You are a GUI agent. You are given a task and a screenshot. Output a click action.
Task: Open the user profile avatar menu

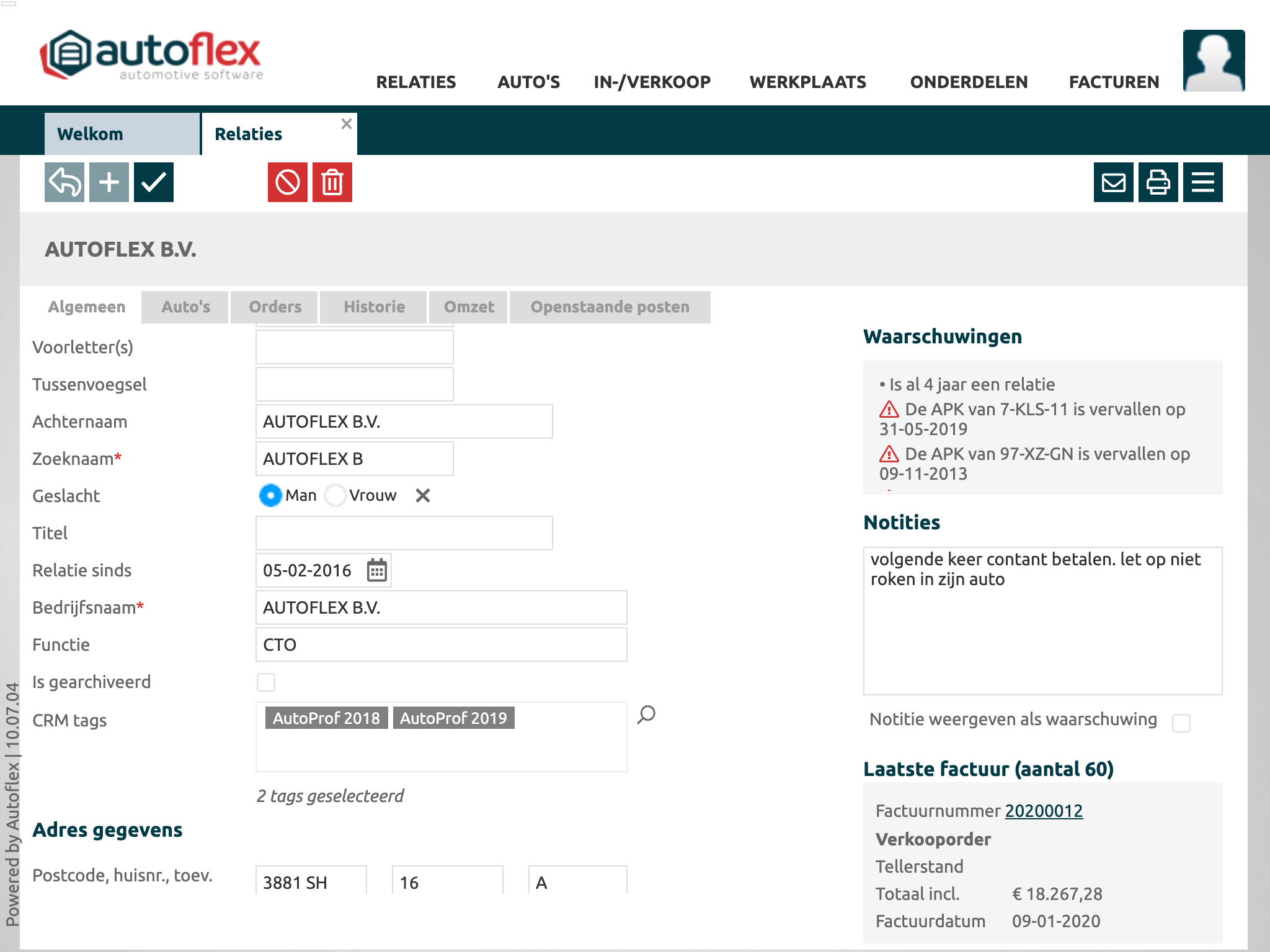(1214, 61)
